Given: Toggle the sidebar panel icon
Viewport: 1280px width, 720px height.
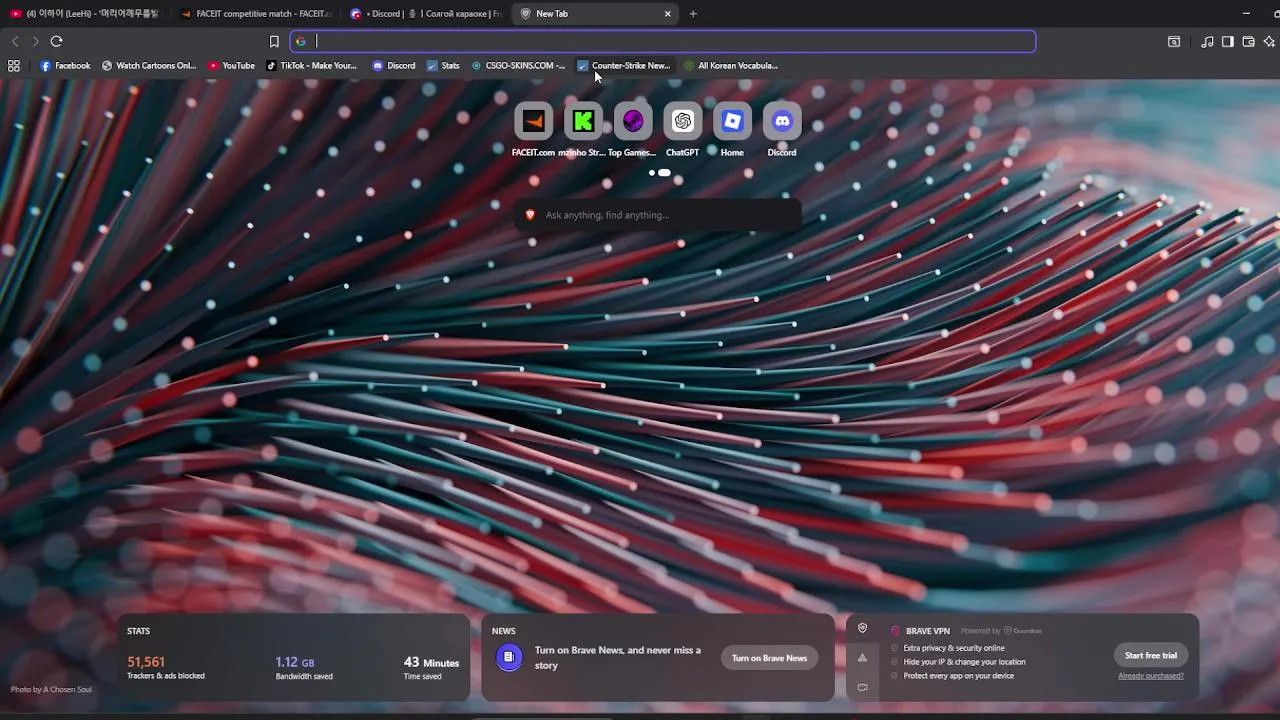Looking at the screenshot, I should pos(1228,41).
